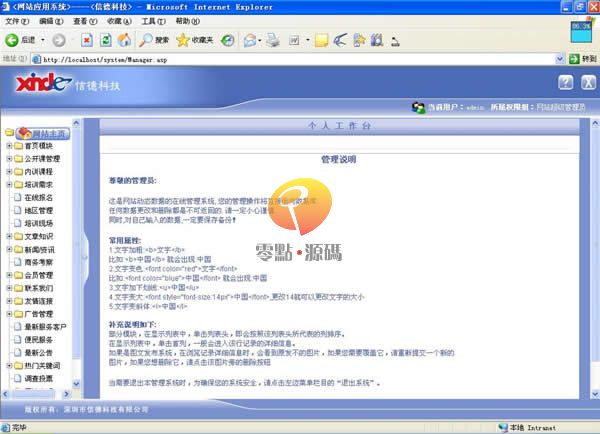Open the 培训现场 tree link

[38, 223]
